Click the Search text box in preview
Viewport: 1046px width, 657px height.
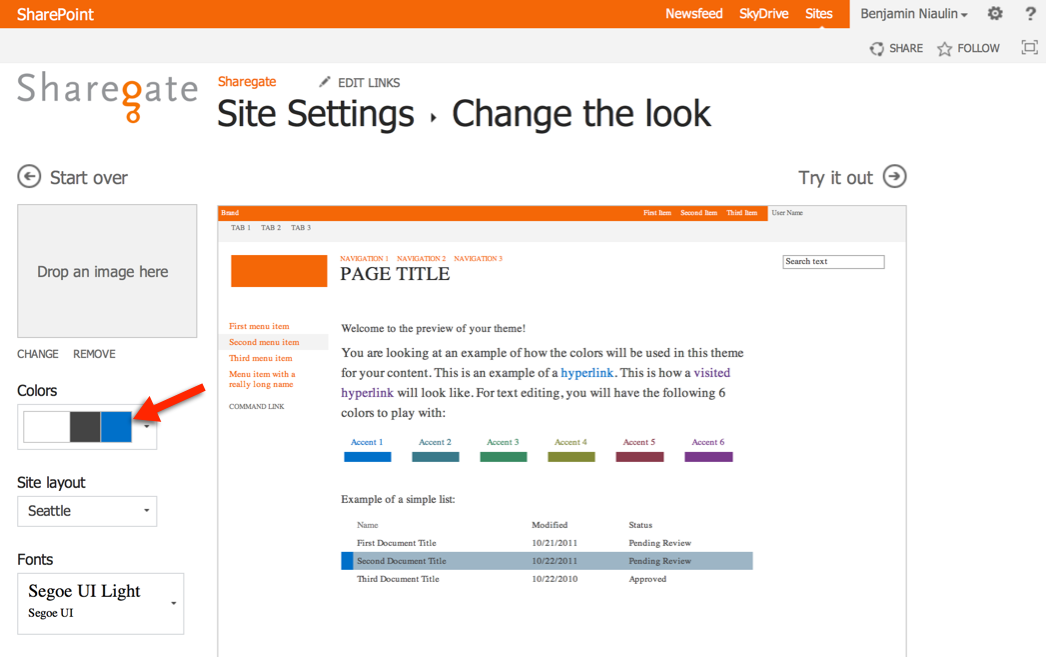pyautogui.click(x=833, y=261)
